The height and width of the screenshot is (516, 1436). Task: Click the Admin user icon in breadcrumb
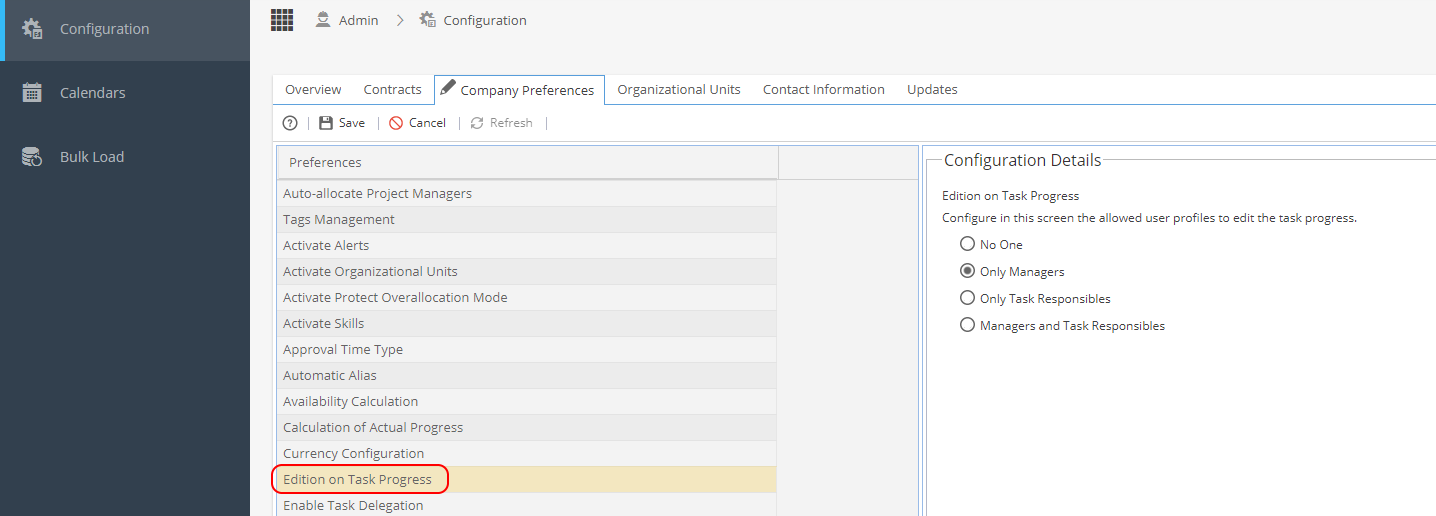click(x=323, y=20)
